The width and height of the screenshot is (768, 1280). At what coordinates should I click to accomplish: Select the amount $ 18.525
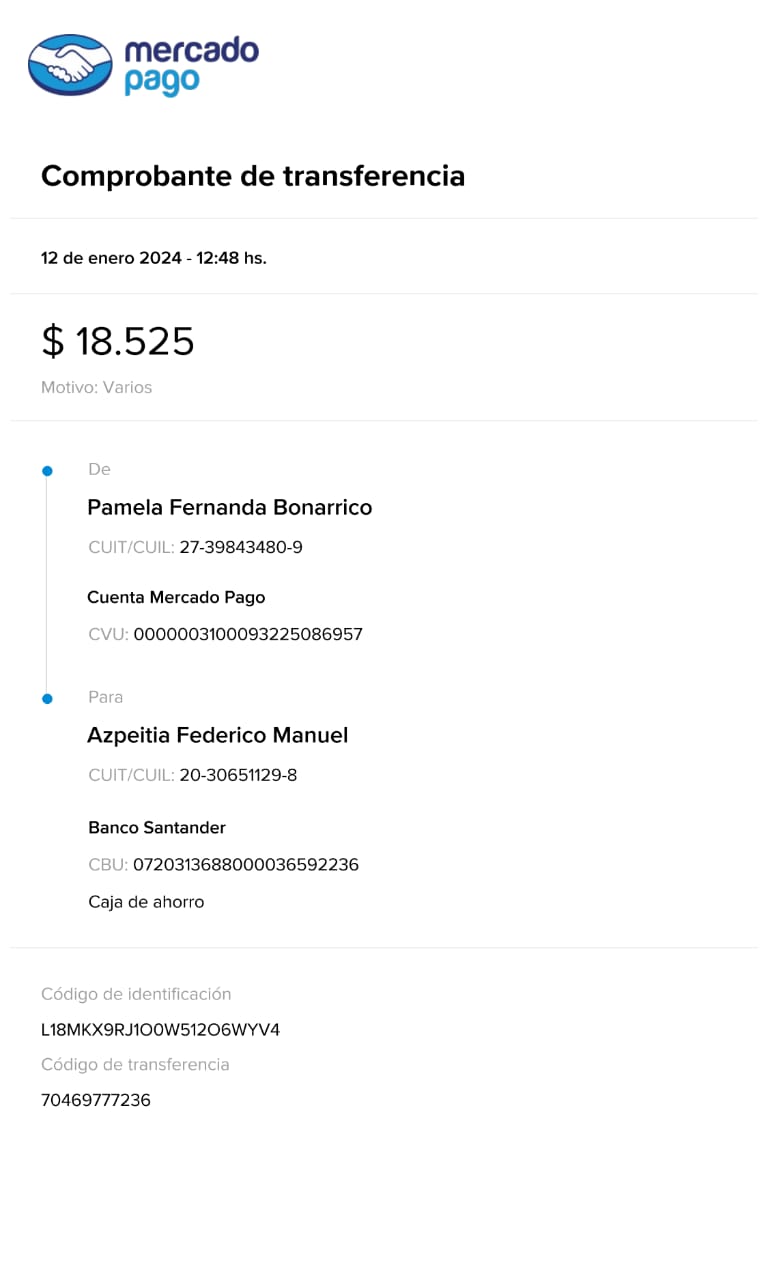pyautogui.click(x=118, y=342)
